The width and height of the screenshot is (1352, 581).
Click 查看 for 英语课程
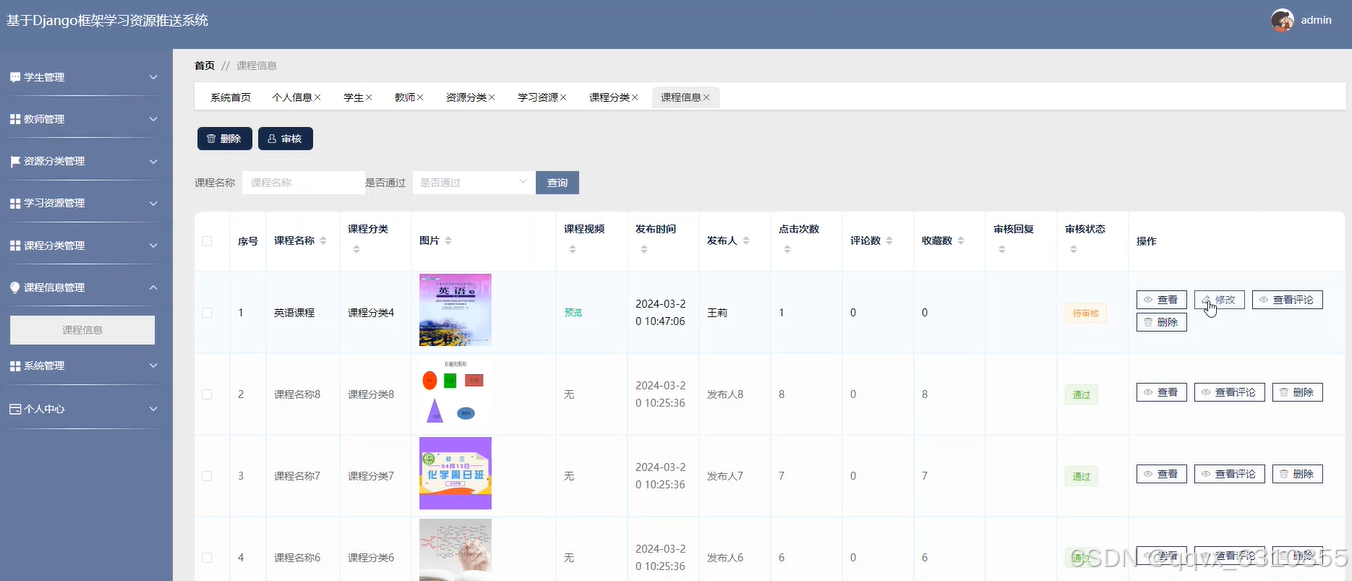point(1161,299)
